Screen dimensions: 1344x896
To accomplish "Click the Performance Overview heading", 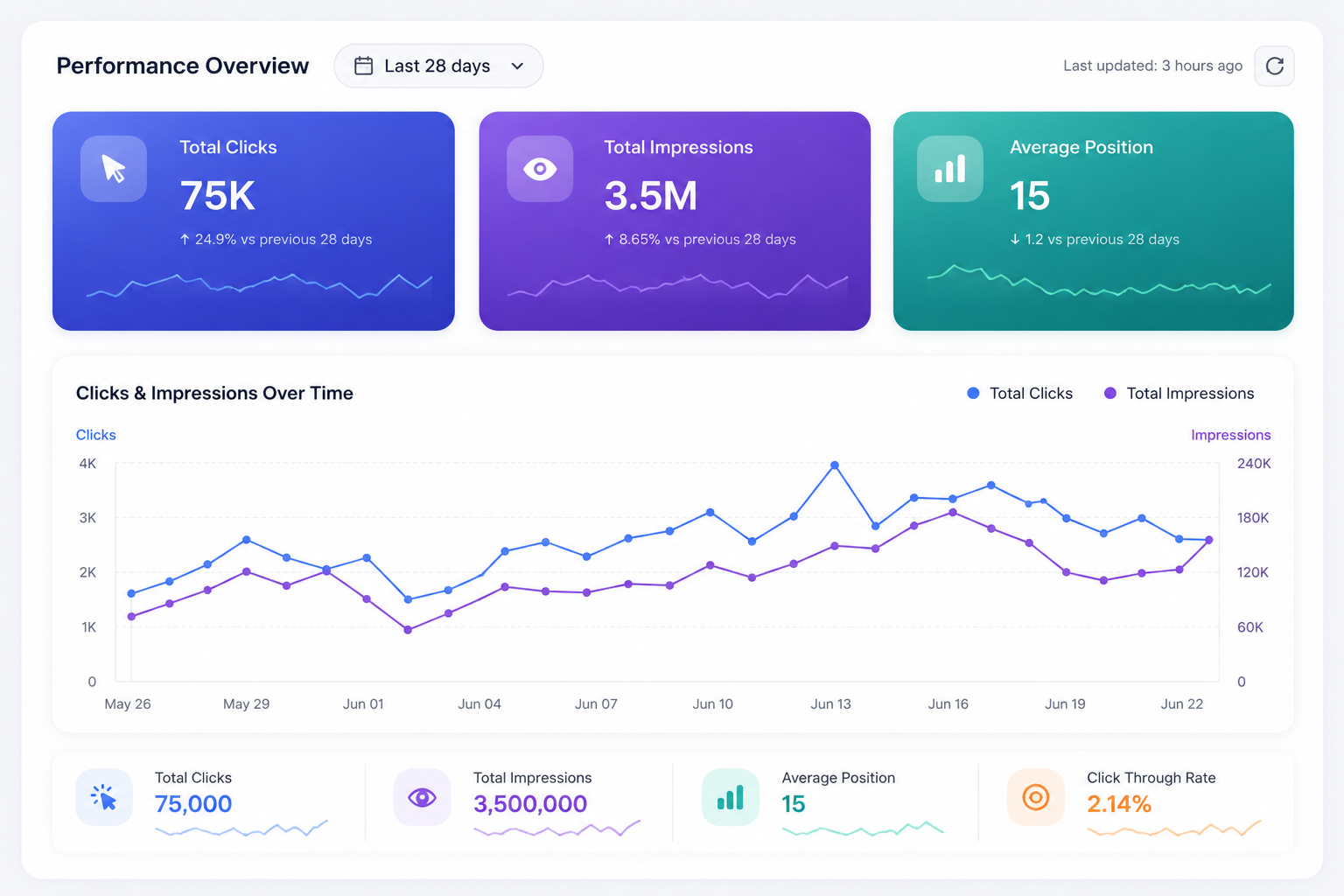I will (x=183, y=66).
